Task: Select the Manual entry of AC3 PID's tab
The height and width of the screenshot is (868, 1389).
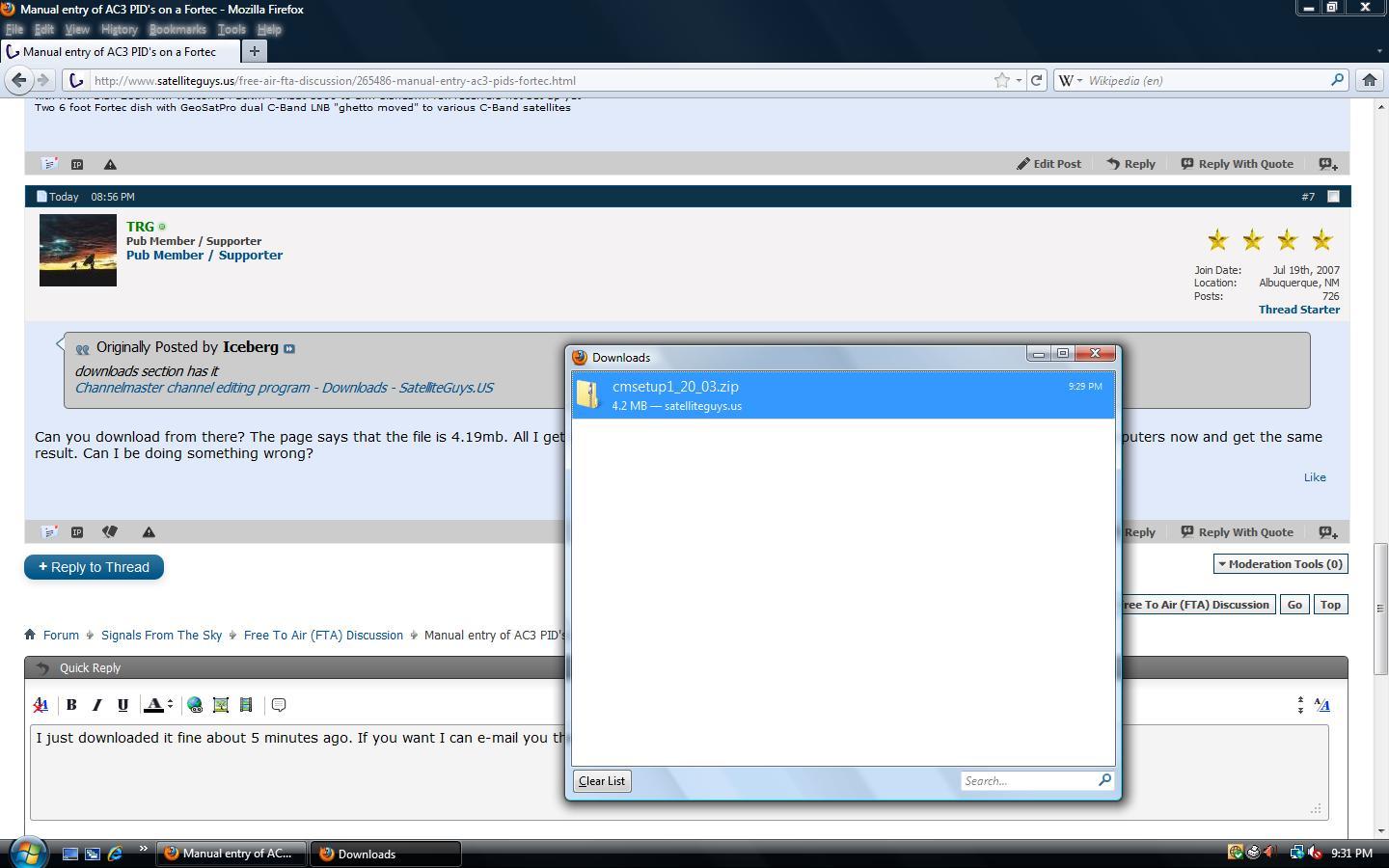Action: [x=120, y=52]
